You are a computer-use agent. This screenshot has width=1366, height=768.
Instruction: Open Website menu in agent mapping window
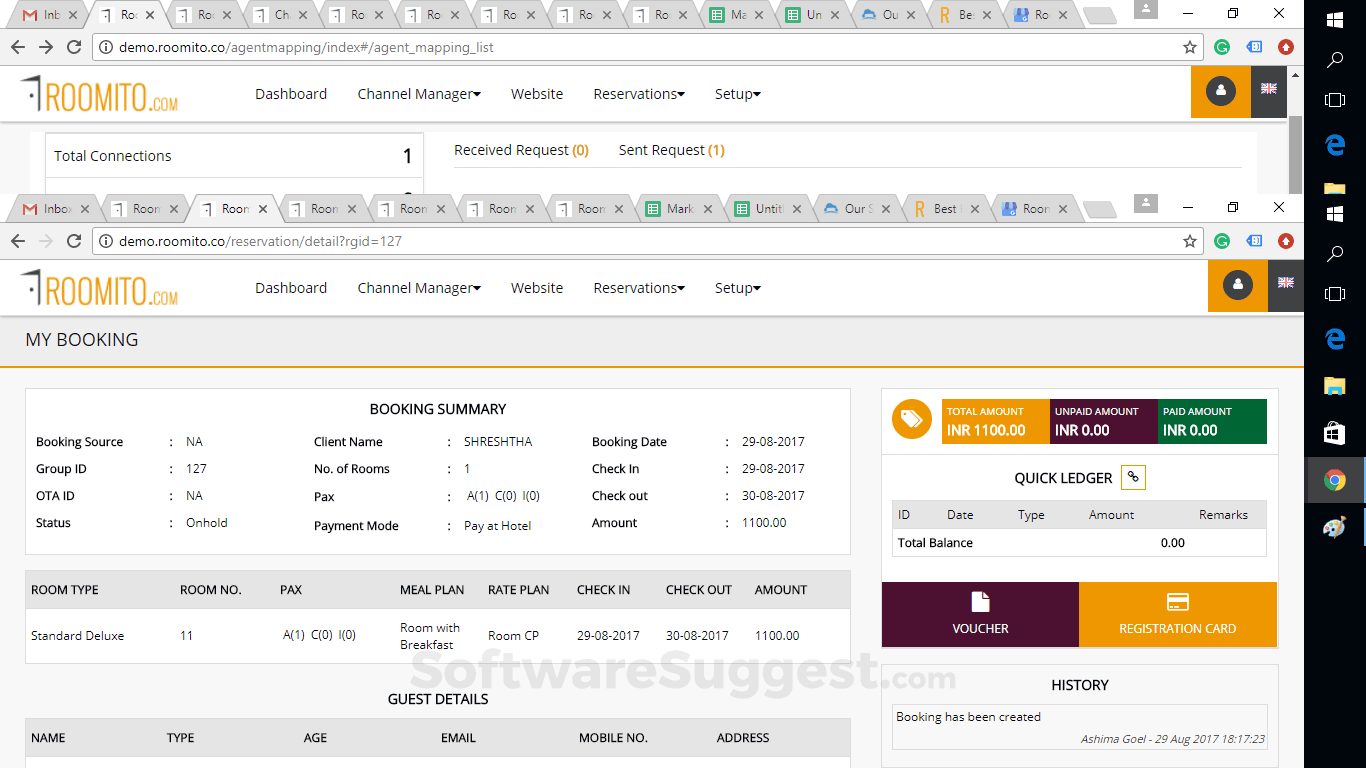click(x=537, y=94)
